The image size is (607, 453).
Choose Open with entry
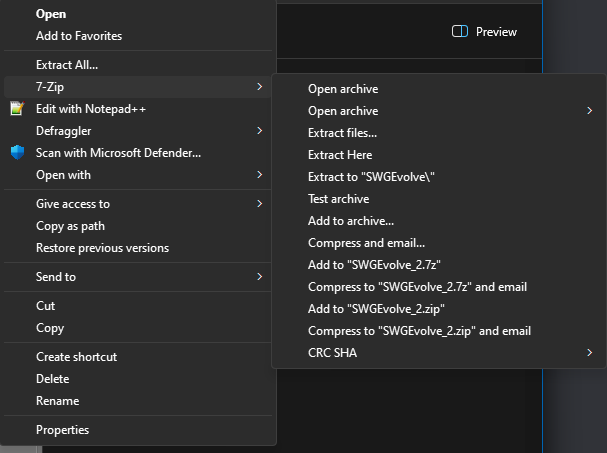138,175
